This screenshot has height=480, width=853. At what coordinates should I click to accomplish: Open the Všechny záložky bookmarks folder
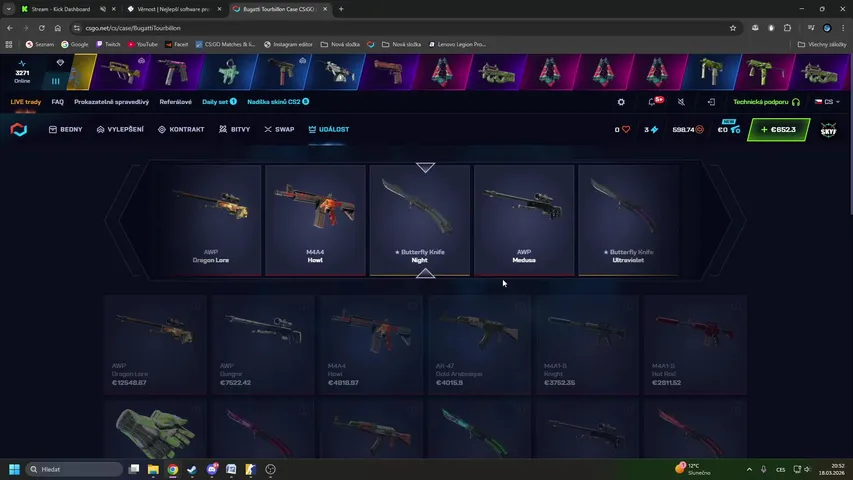point(822,44)
